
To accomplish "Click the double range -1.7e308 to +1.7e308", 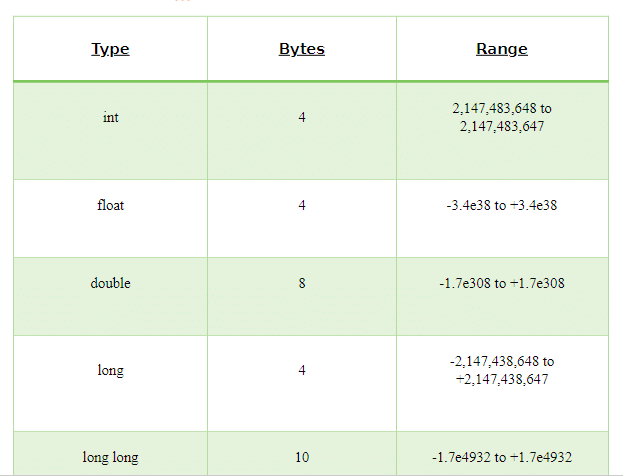I will coord(502,283).
